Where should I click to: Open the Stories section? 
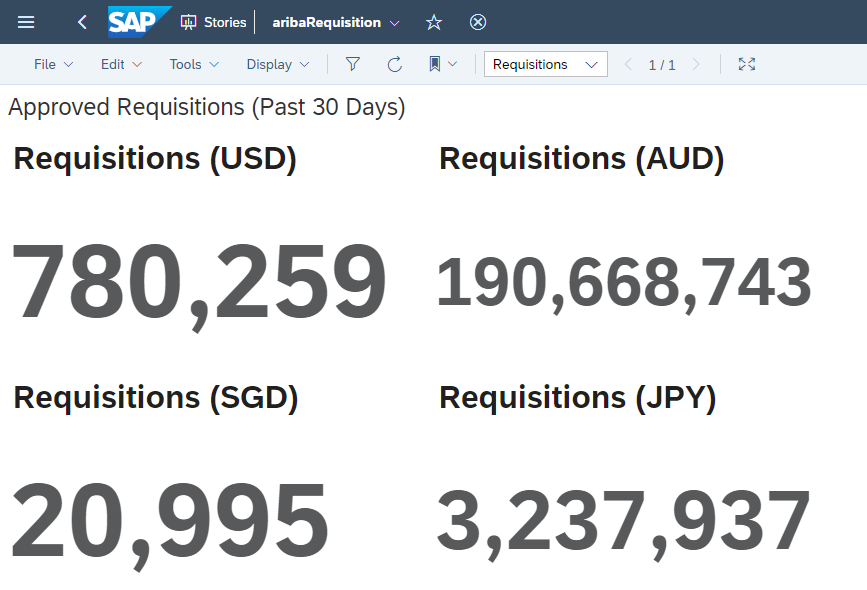point(213,22)
